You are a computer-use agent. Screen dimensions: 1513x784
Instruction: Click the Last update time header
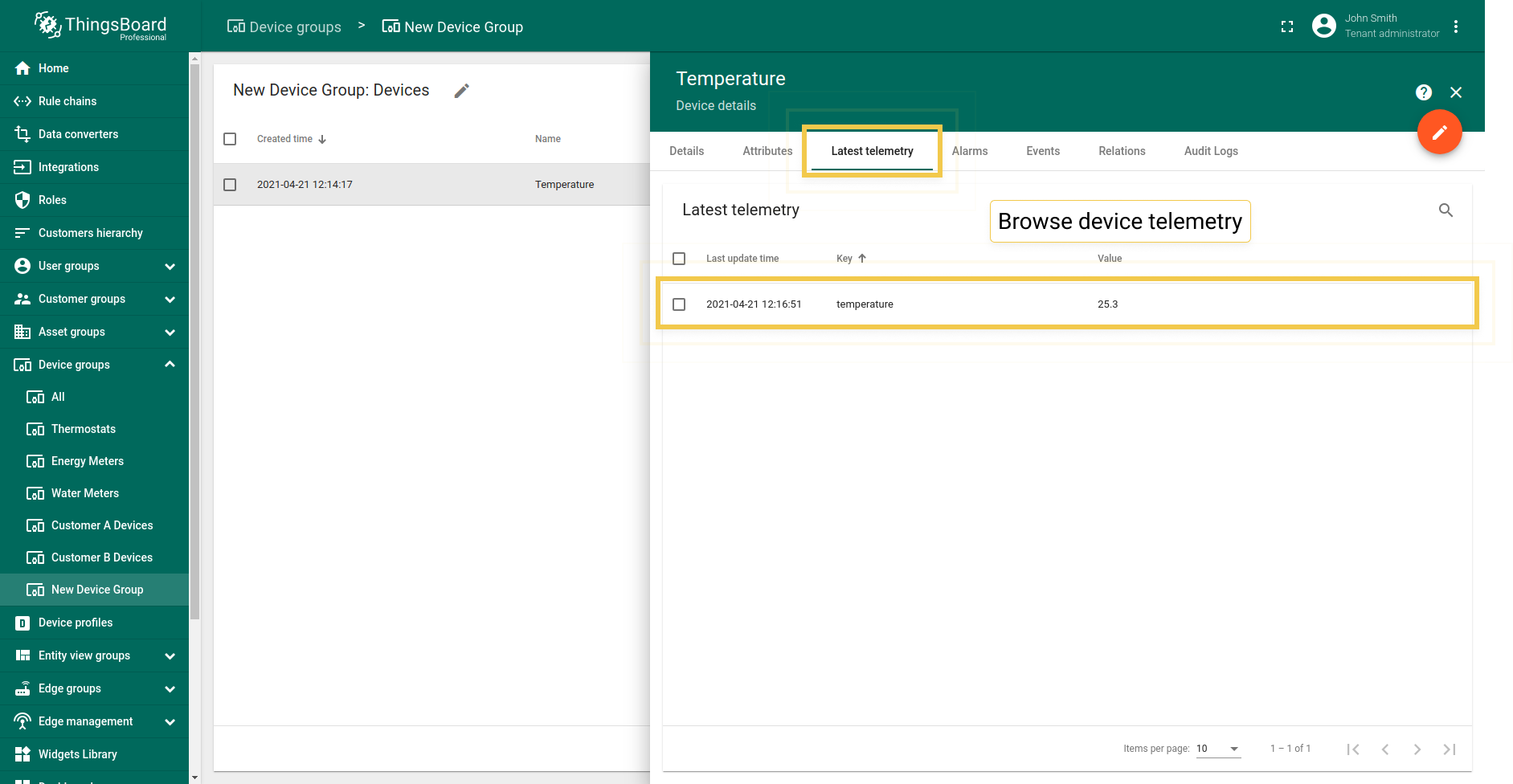pyautogui.click(x=742, y=259)
